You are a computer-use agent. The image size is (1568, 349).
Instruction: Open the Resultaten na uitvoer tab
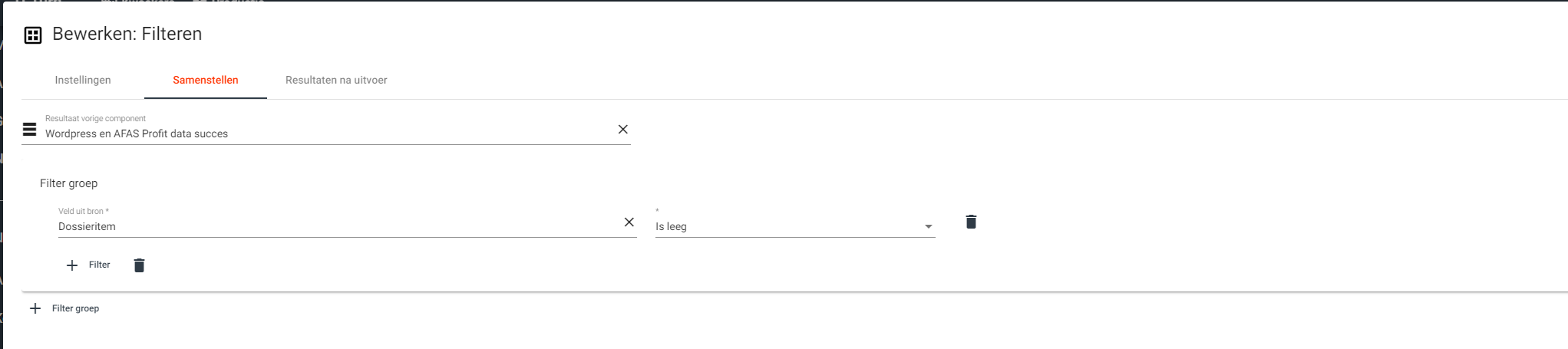coord(336,81)
